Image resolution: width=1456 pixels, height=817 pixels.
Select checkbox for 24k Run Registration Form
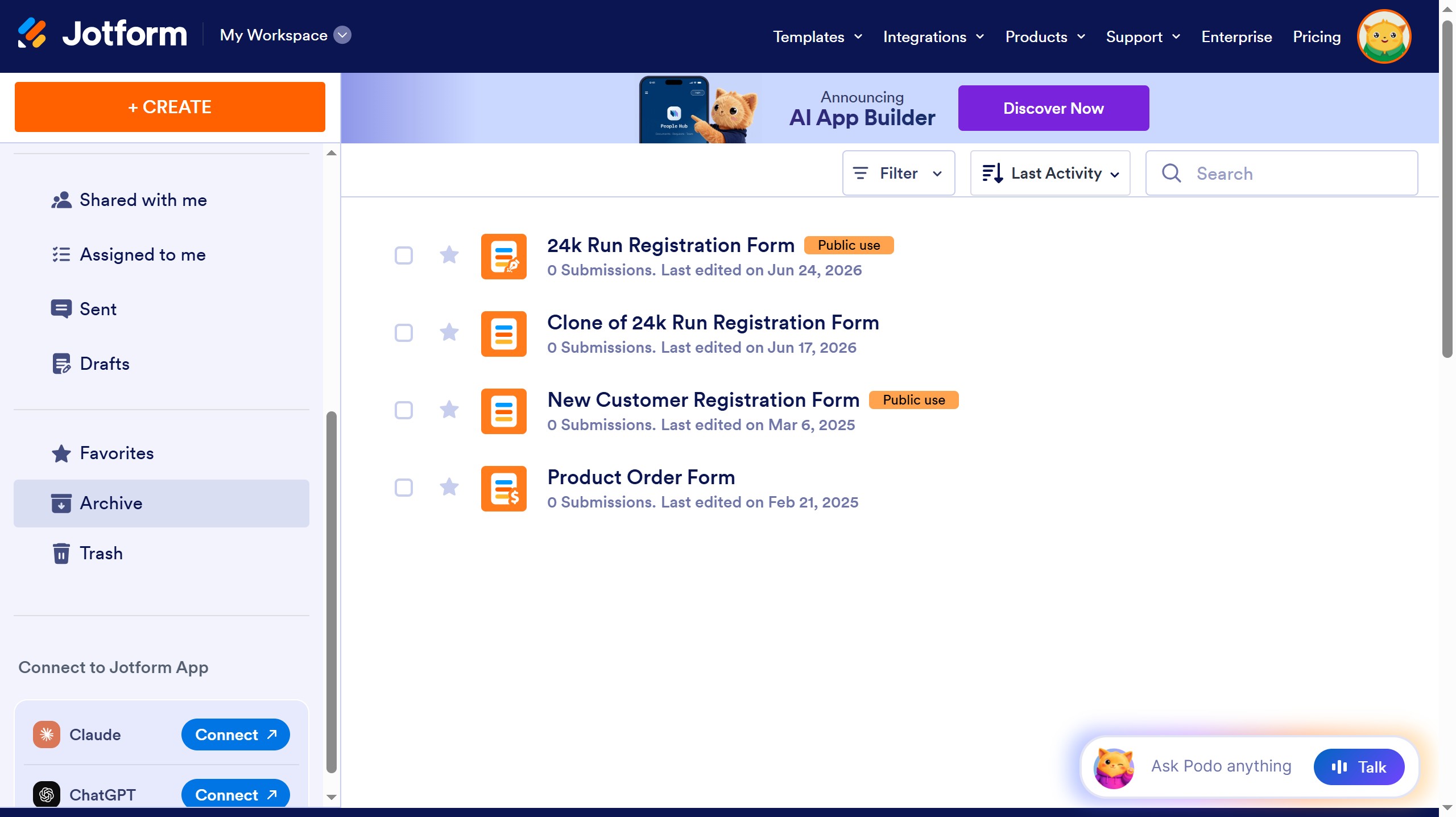(404, 255)
